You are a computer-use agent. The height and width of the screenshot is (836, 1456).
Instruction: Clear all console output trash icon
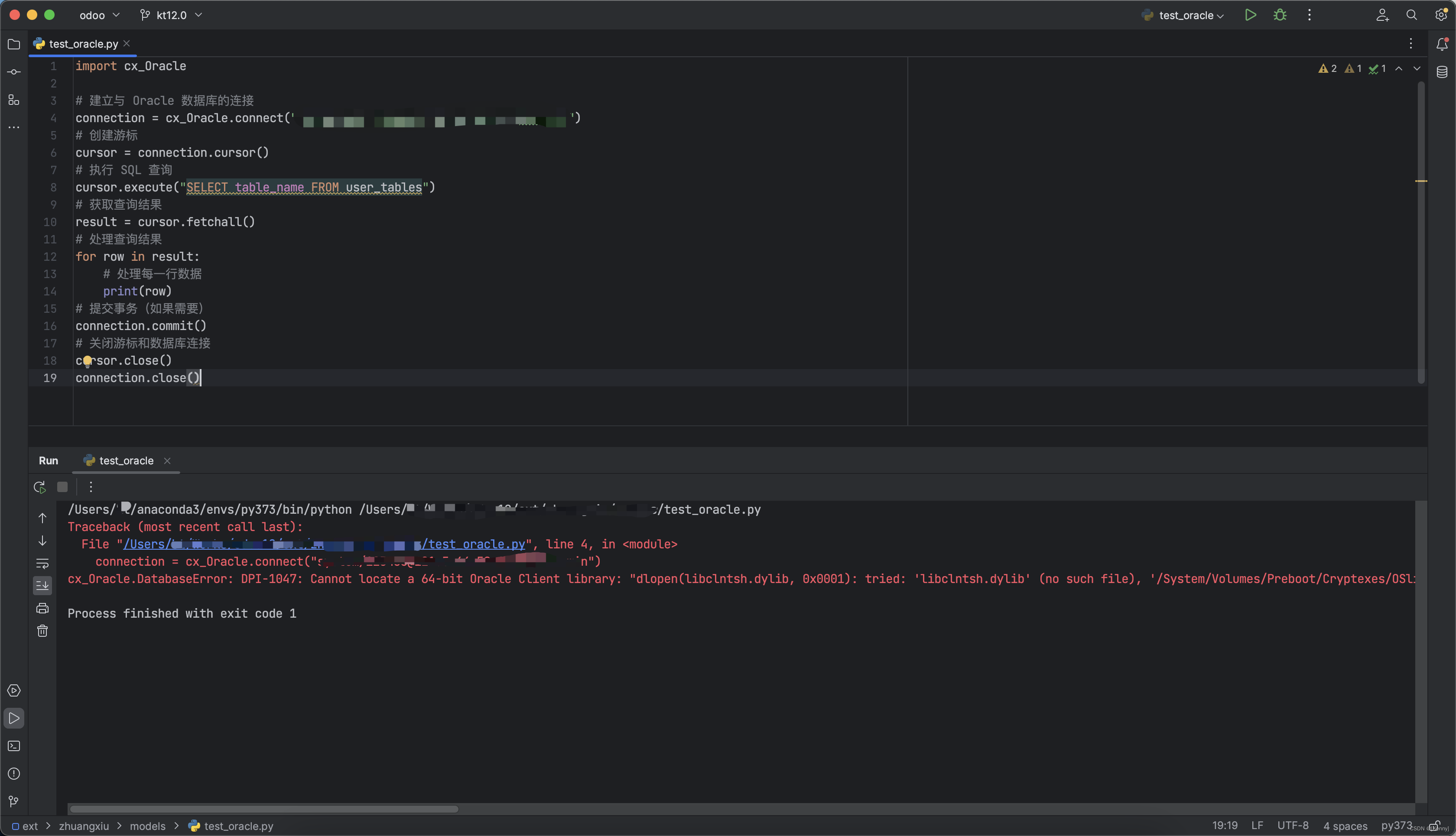[x=42, y=631]
